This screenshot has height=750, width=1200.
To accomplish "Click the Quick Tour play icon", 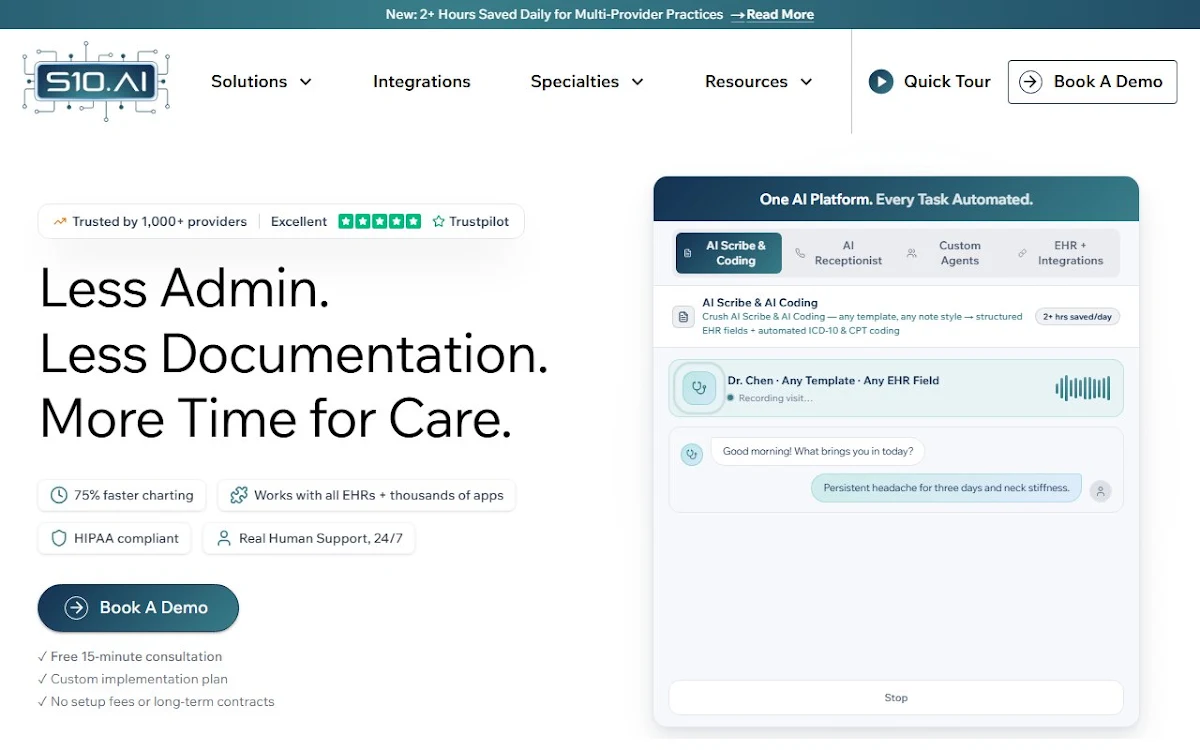I will (x=880, y=82).
